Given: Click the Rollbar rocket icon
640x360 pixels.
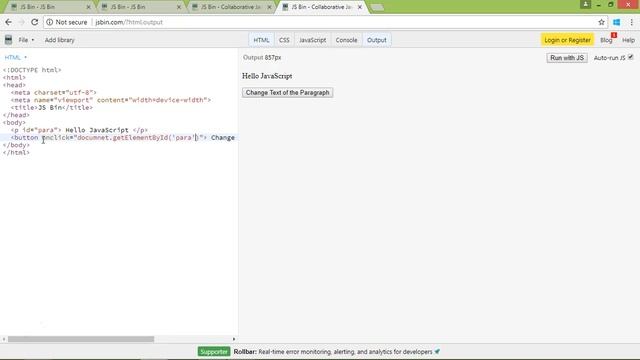Looking at the screenshot, I should click(437, 351).
